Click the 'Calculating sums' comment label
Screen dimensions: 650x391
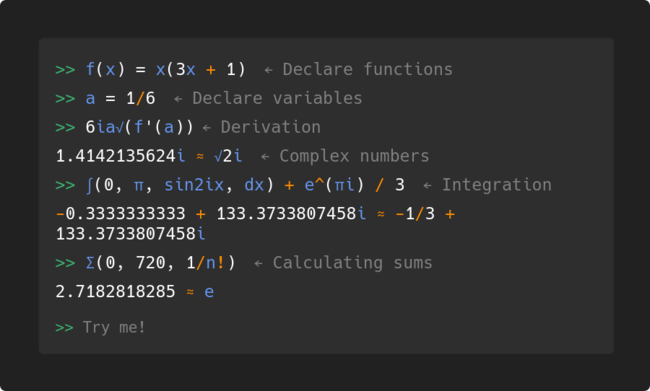(x=352, y=263)
